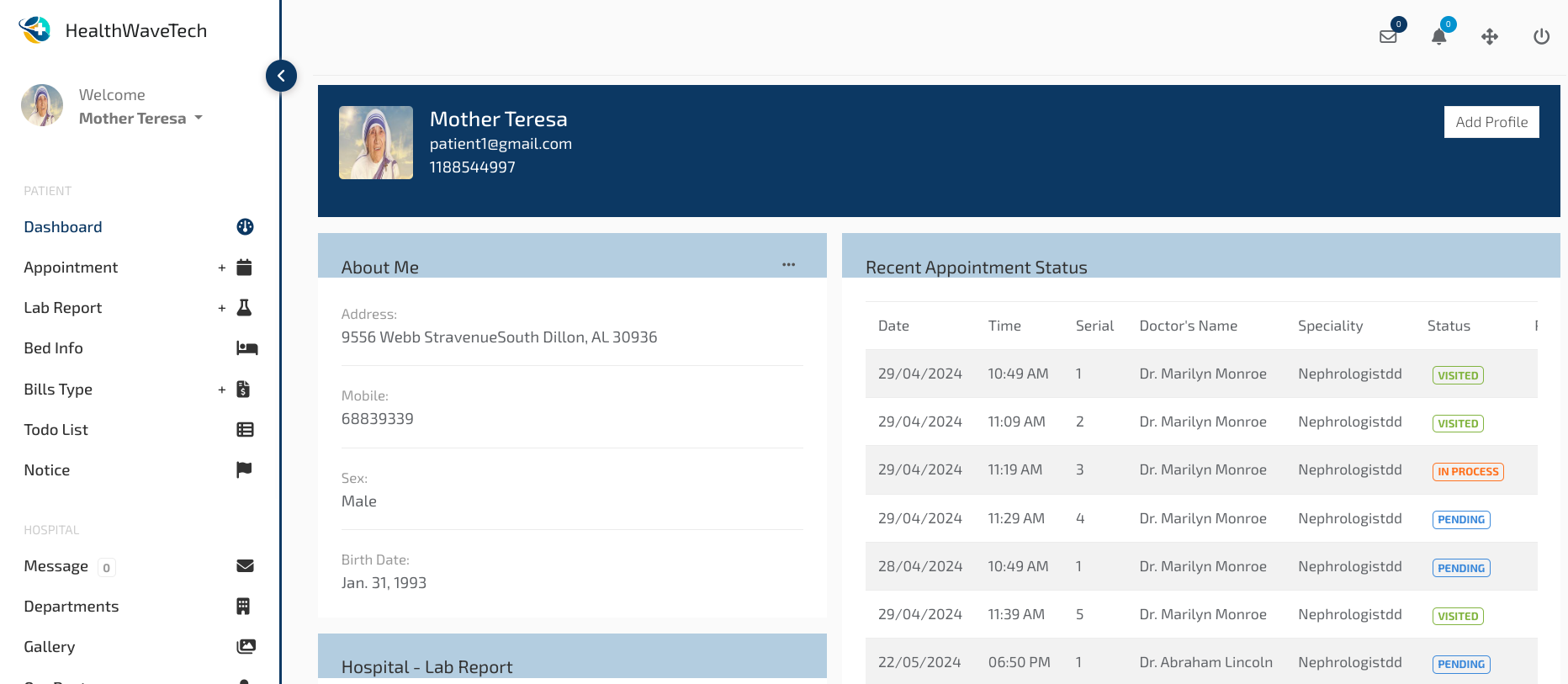This screenshot has width=1568, height=684.
Task: Click the Gallery images icon
Action: coord(246,646)
